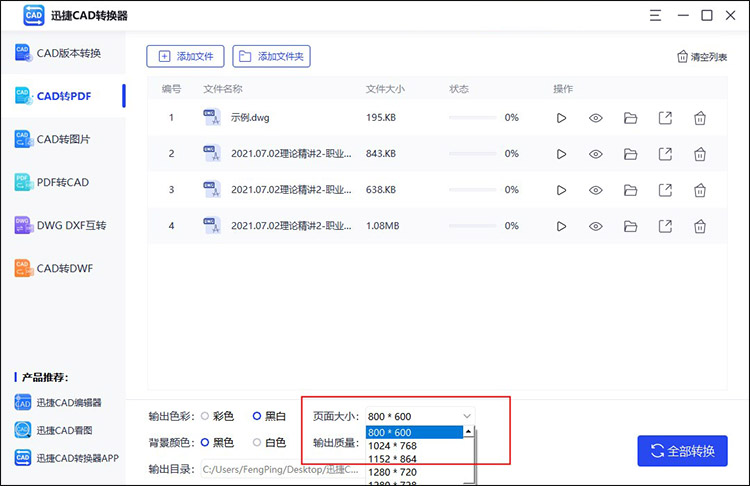750x486 pixels.
Task: Delete the 638.KB file from list
Action: click(x=700, y=190)
